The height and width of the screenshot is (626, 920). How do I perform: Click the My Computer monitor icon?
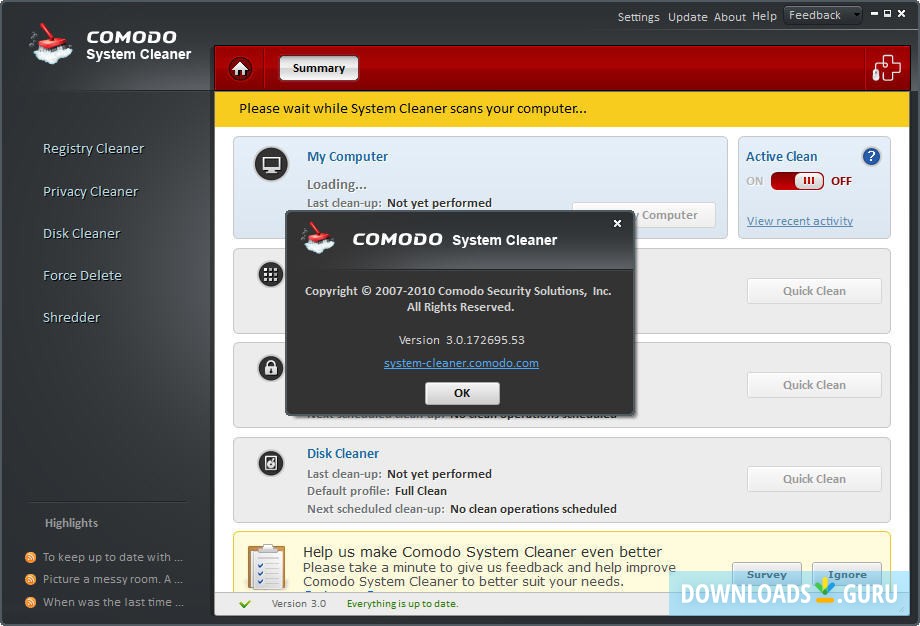click(271, 164)
